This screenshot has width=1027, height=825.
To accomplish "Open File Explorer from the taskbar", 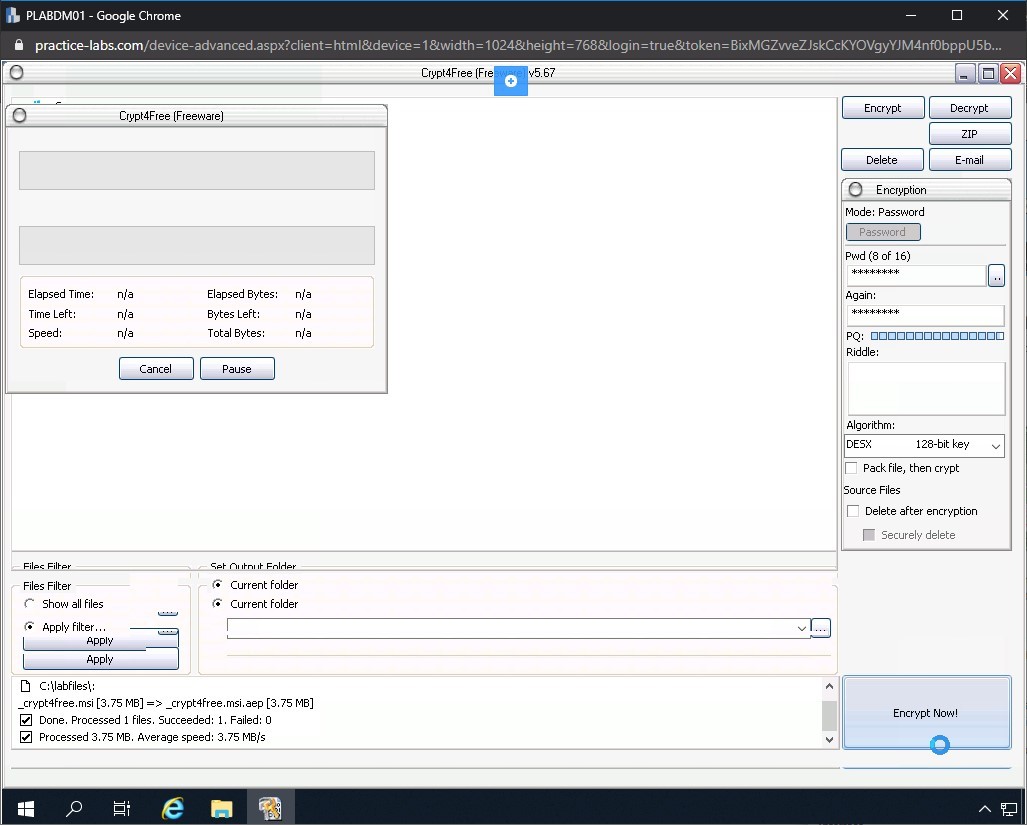I will pyautogui.click(x=221, y=807).
